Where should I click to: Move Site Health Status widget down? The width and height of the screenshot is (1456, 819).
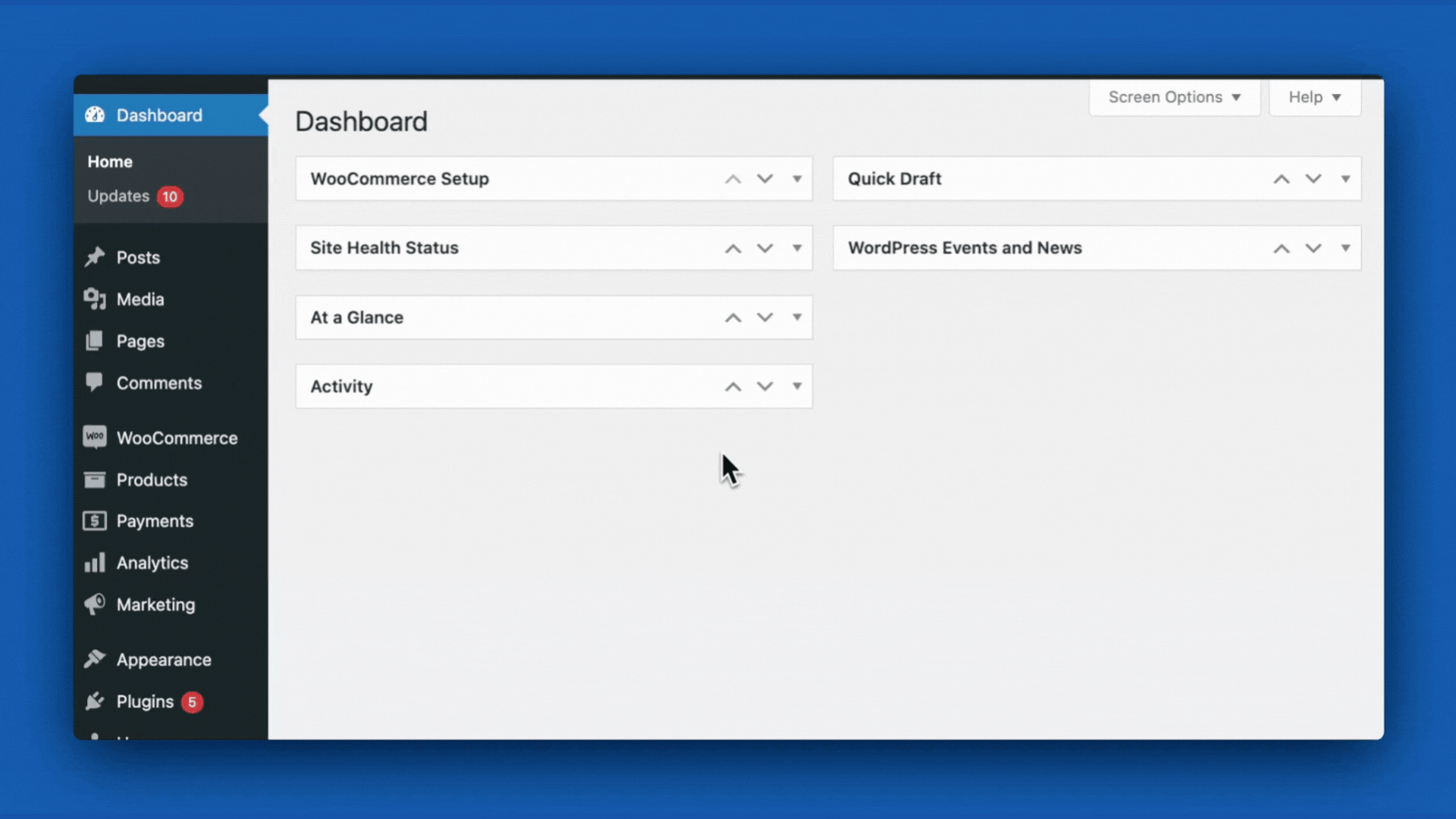[x=765, y=248]
